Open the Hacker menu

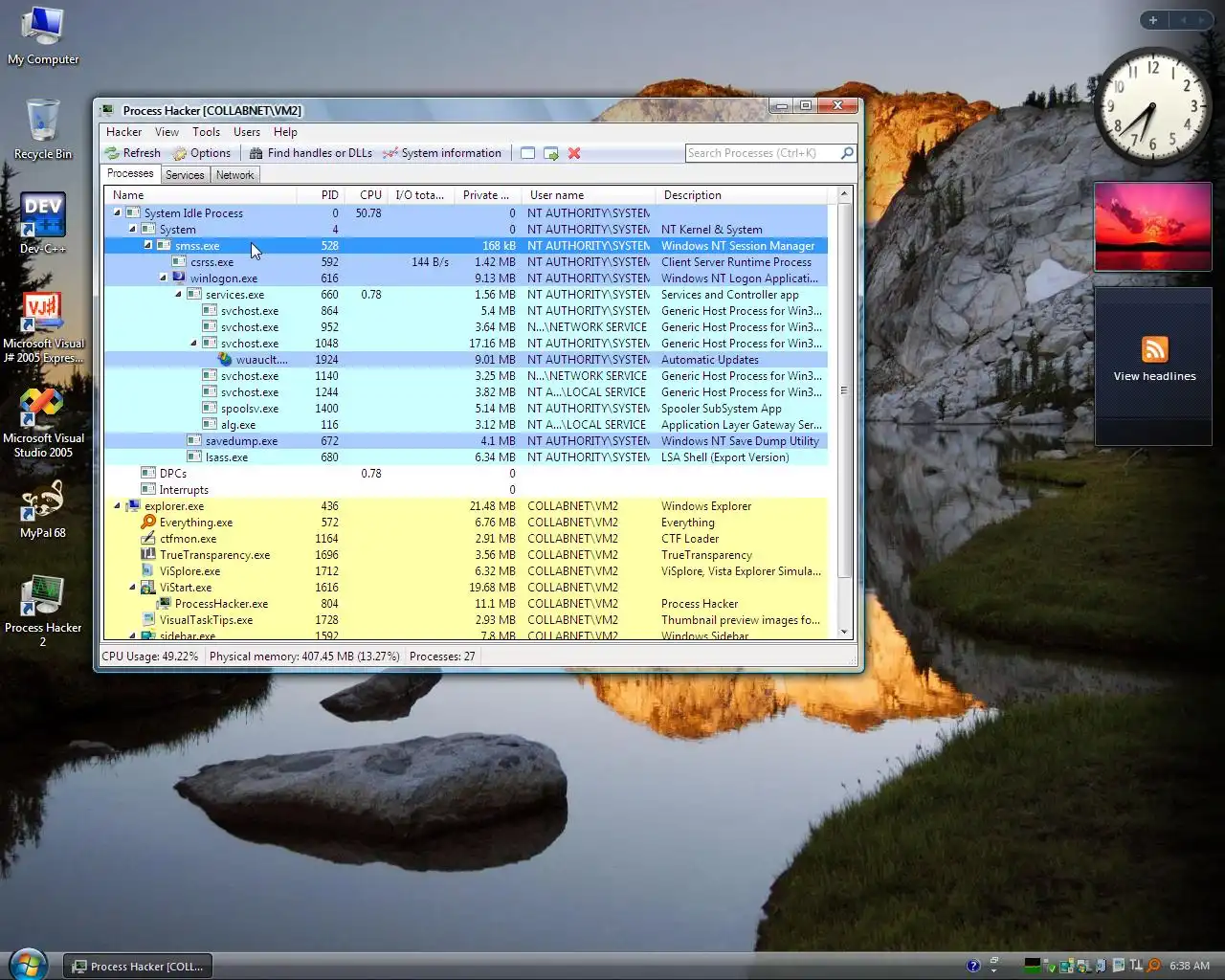click(x=123, y=132)
